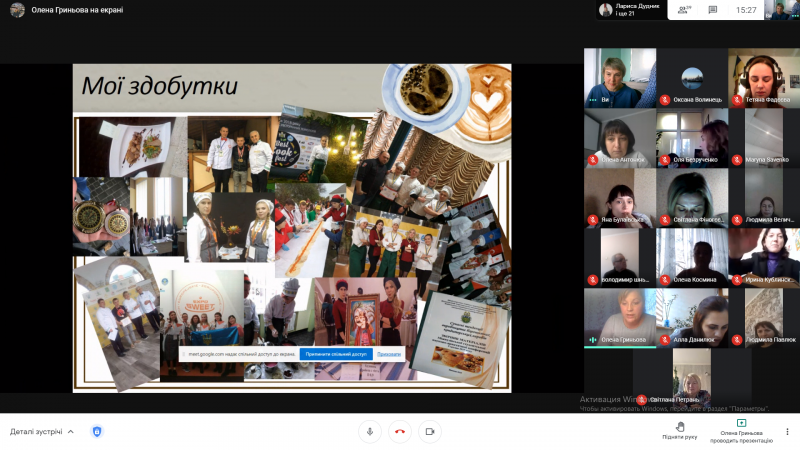Image resolution: width=800 pixels, height=450 pixels.
Task: Click muted mic icon on Людмила Велич tile
Action: (737, 220)
